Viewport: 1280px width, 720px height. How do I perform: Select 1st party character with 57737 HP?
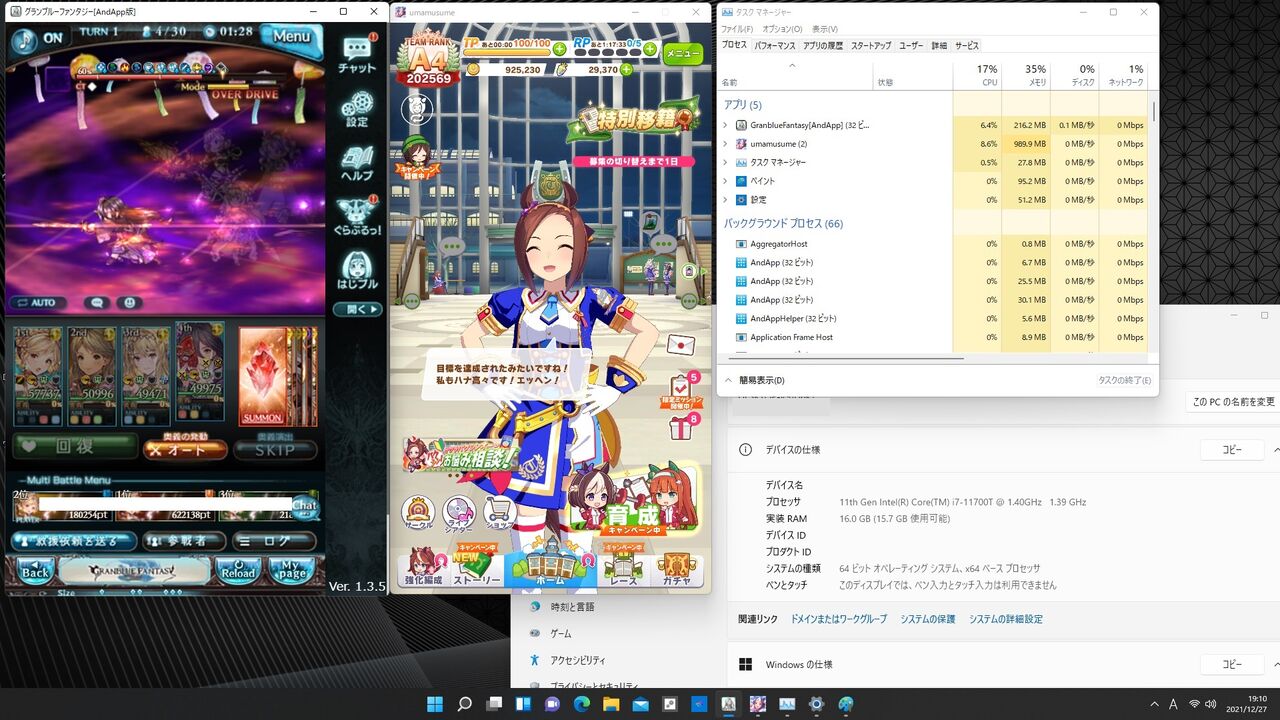[x=37, y=375]
